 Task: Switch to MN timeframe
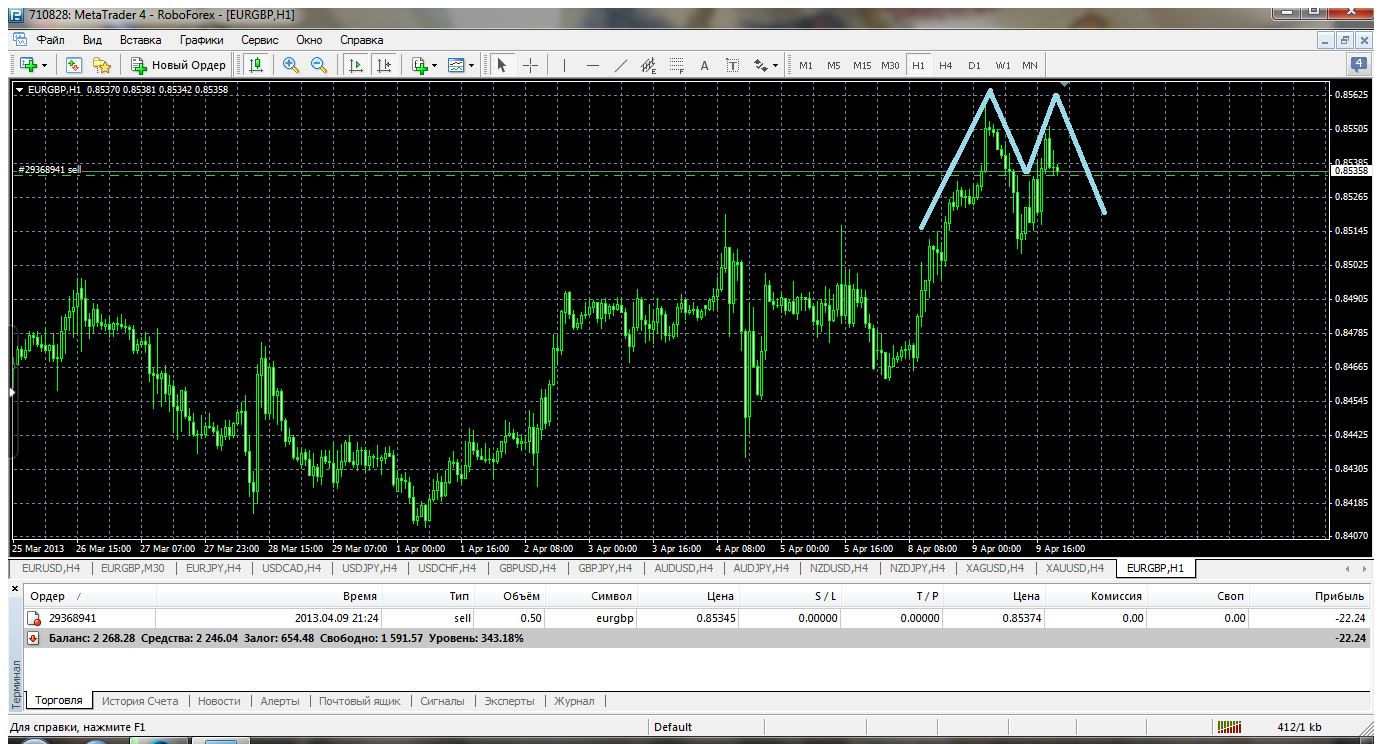1030,65
